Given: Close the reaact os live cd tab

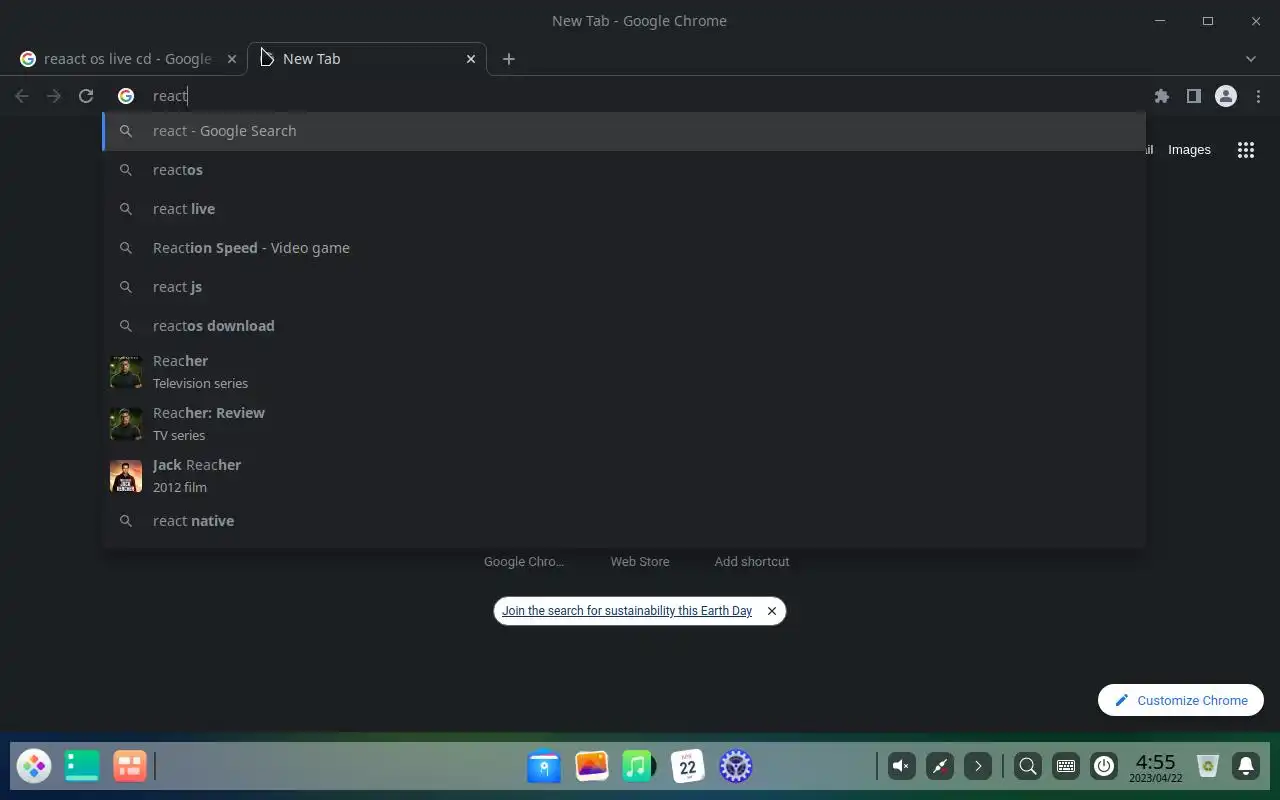Looking at the screenshot, I should tap(232, 59).
